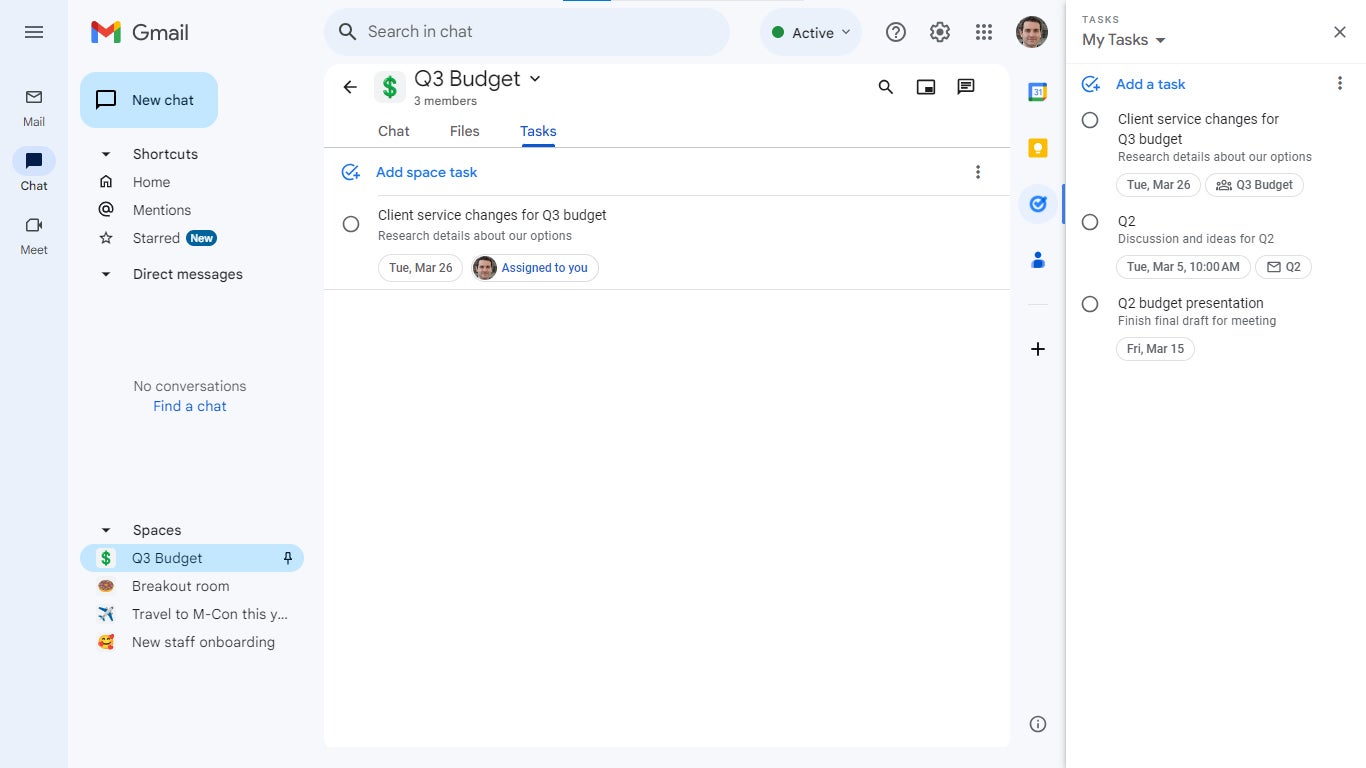Collapse the Direct messages section

106,274
